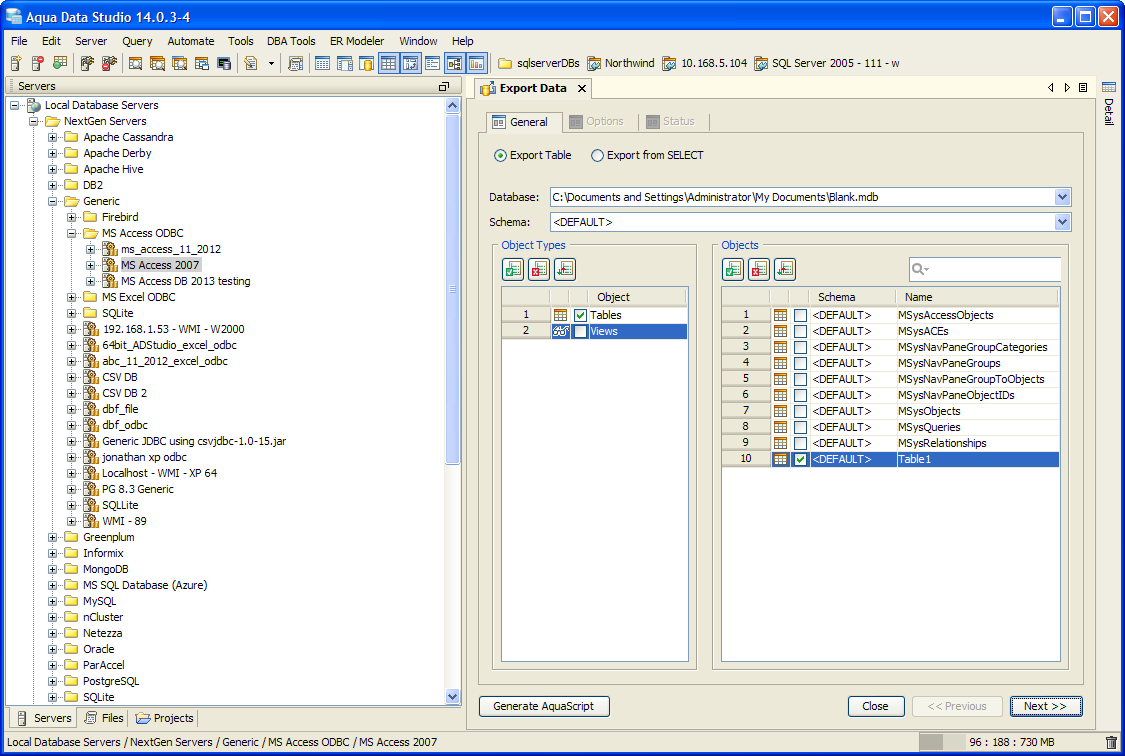Expand the Apache Cassandra folder
This screenshot has width=1125, height=756.
pos(52,138)
